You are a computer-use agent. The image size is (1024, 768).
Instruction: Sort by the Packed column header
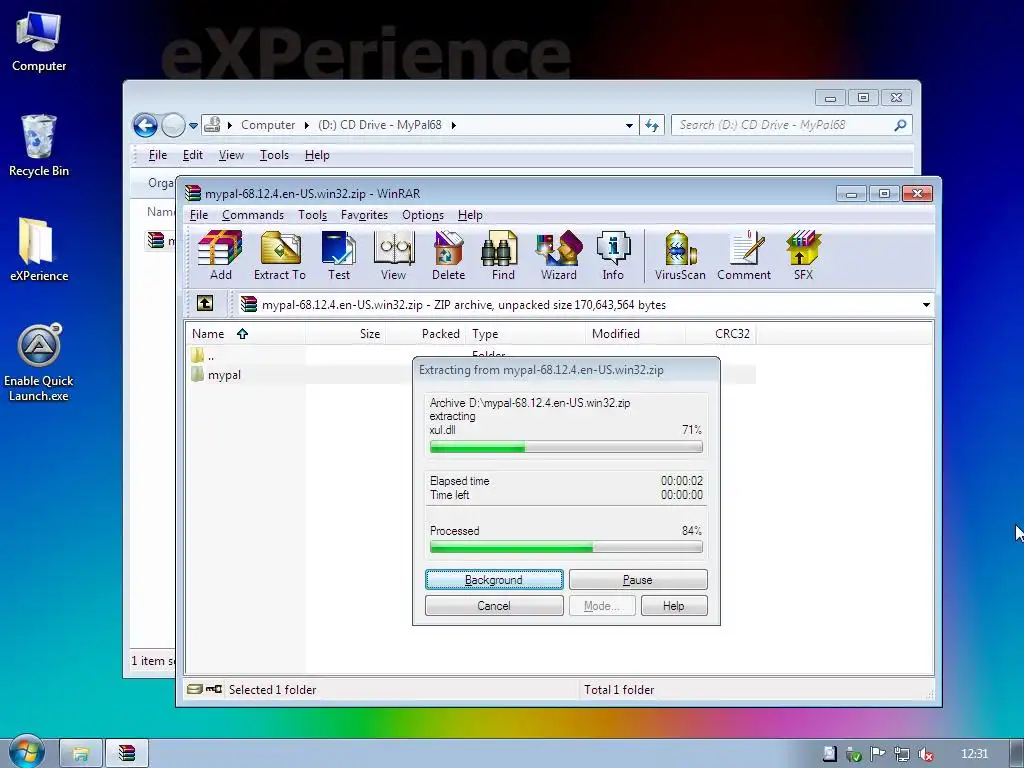tap(425, 334)
